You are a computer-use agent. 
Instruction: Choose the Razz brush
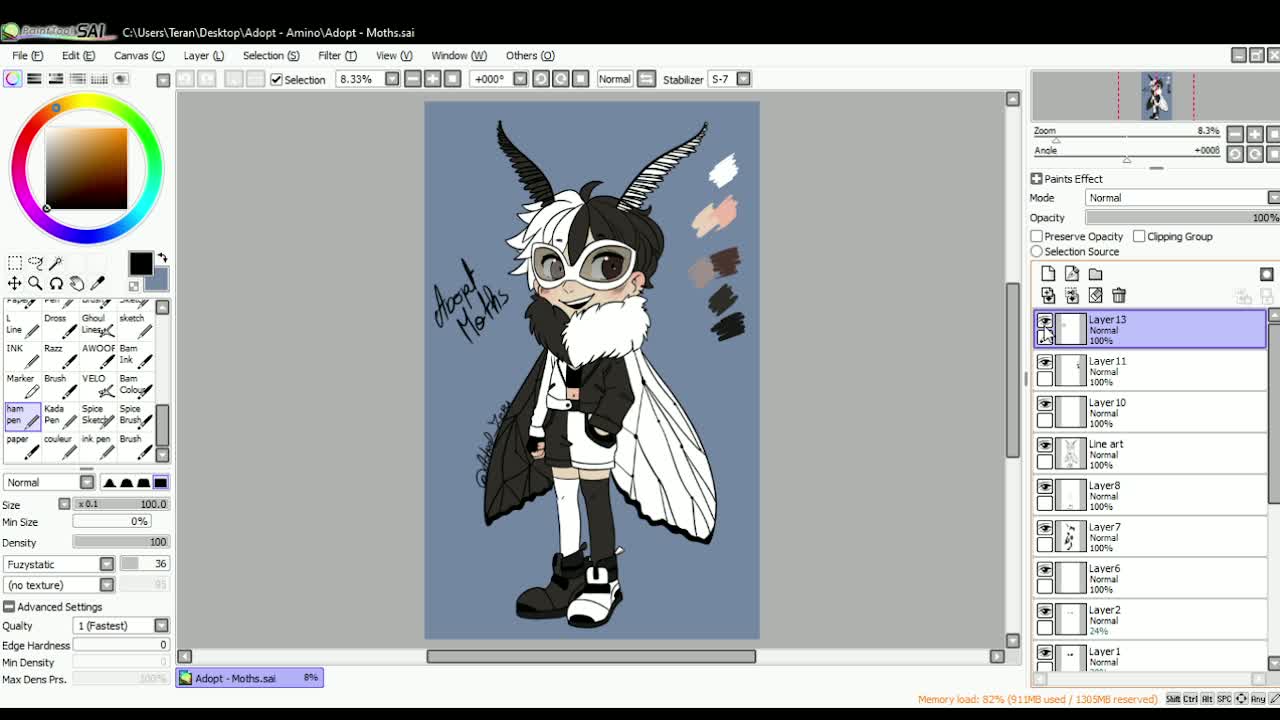[61, 355]
